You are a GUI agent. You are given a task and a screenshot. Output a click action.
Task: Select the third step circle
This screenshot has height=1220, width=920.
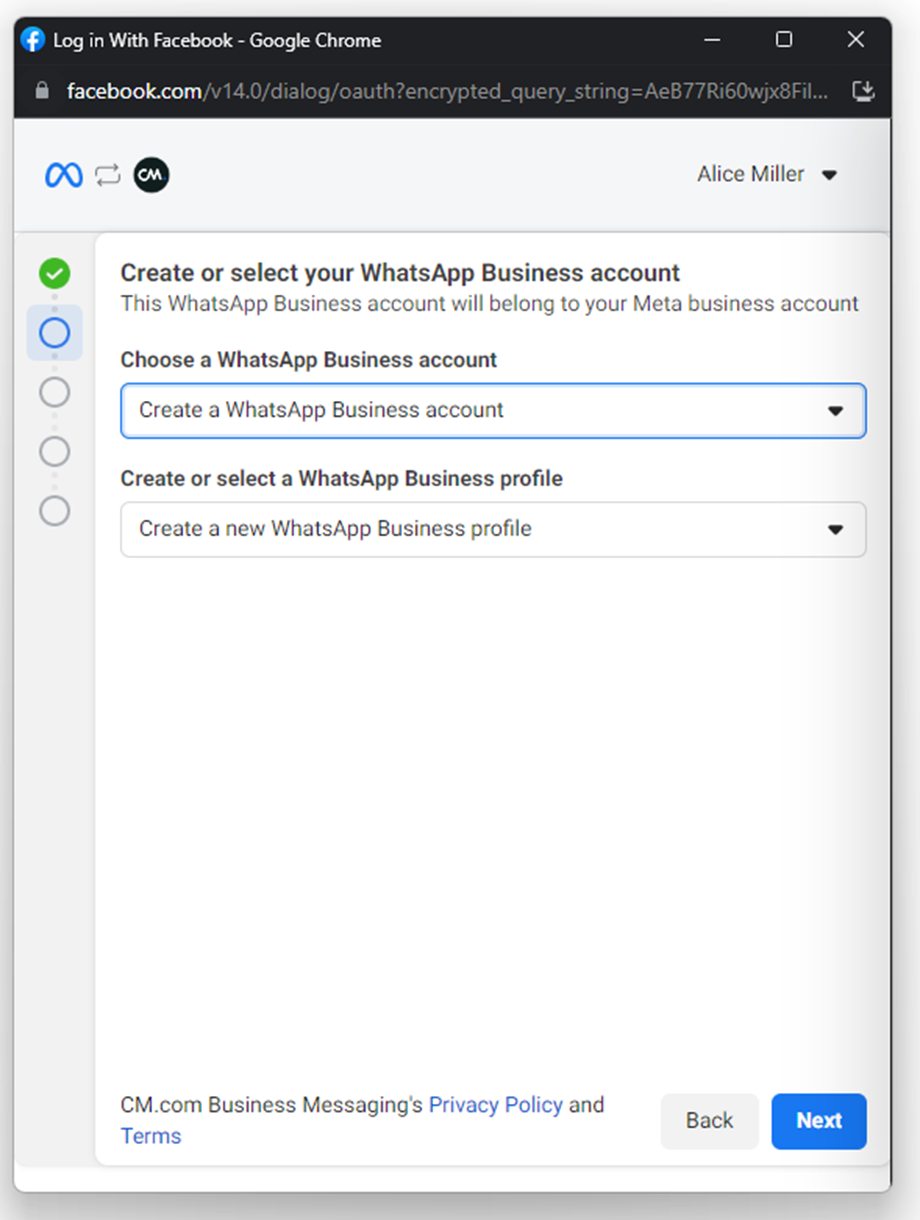point(55,392)
